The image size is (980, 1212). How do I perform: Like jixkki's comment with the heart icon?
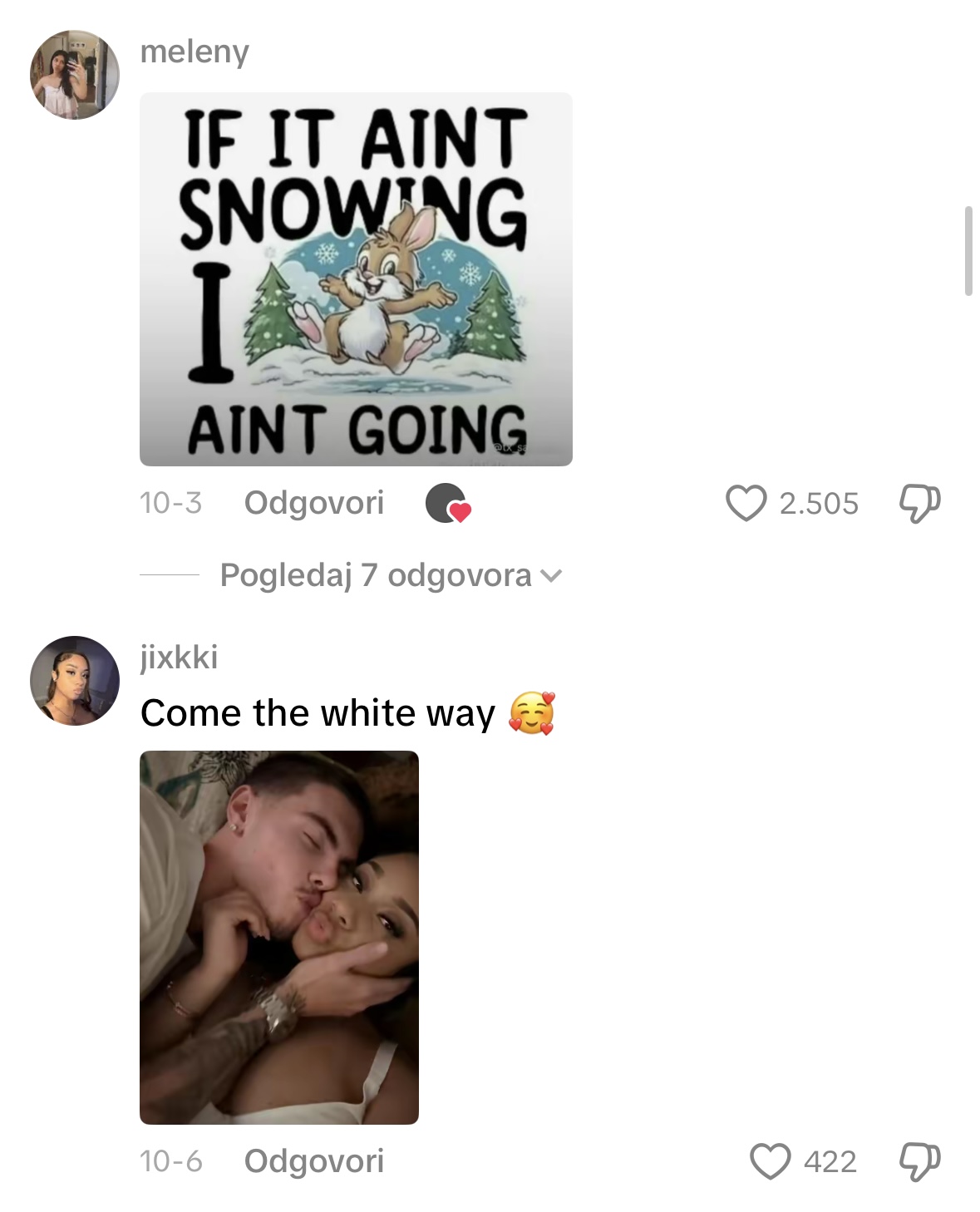[x=770, y=1161]
